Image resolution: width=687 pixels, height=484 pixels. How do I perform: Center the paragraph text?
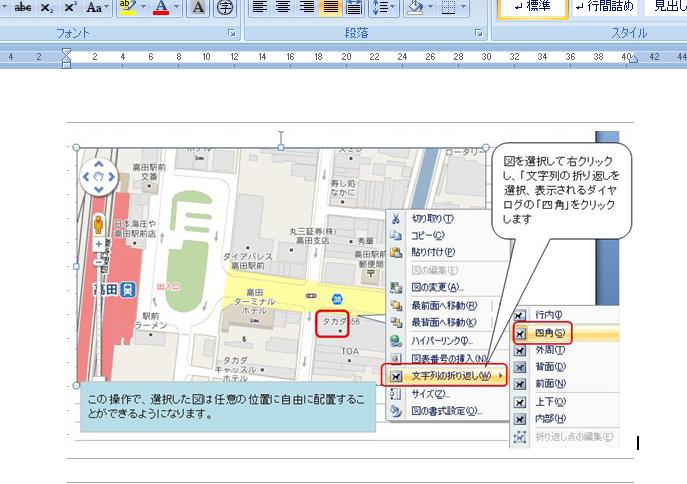click(283, 7)
